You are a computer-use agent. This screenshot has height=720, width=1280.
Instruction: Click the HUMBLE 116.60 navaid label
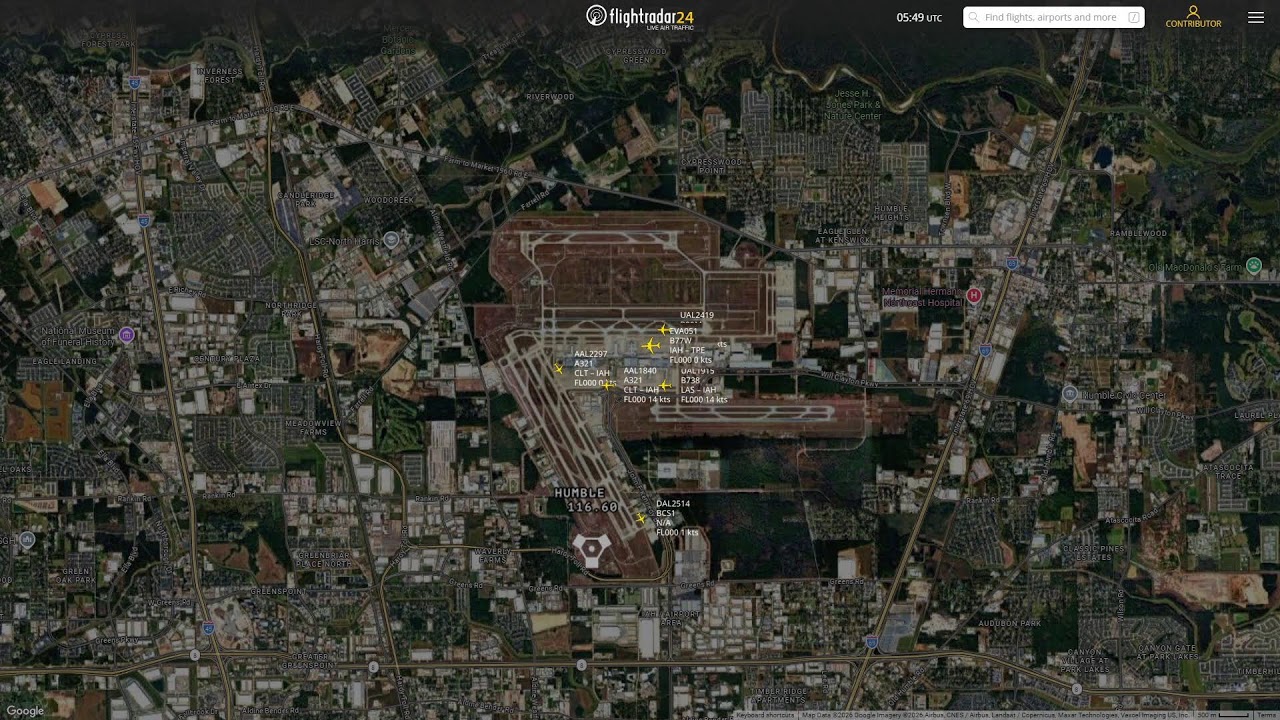pos(586,500)
